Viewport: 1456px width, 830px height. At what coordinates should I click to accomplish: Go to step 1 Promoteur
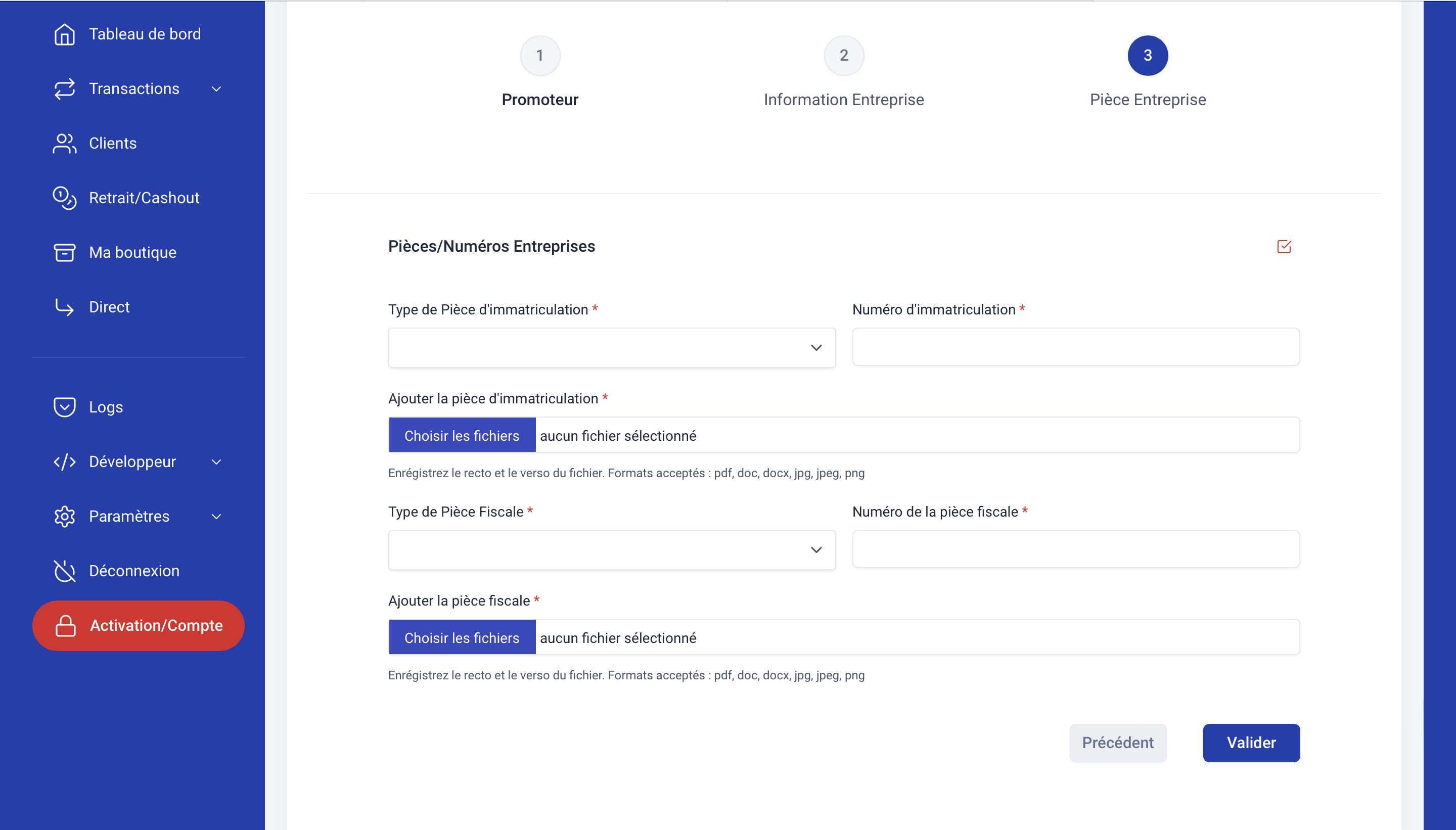coord(539,56)
